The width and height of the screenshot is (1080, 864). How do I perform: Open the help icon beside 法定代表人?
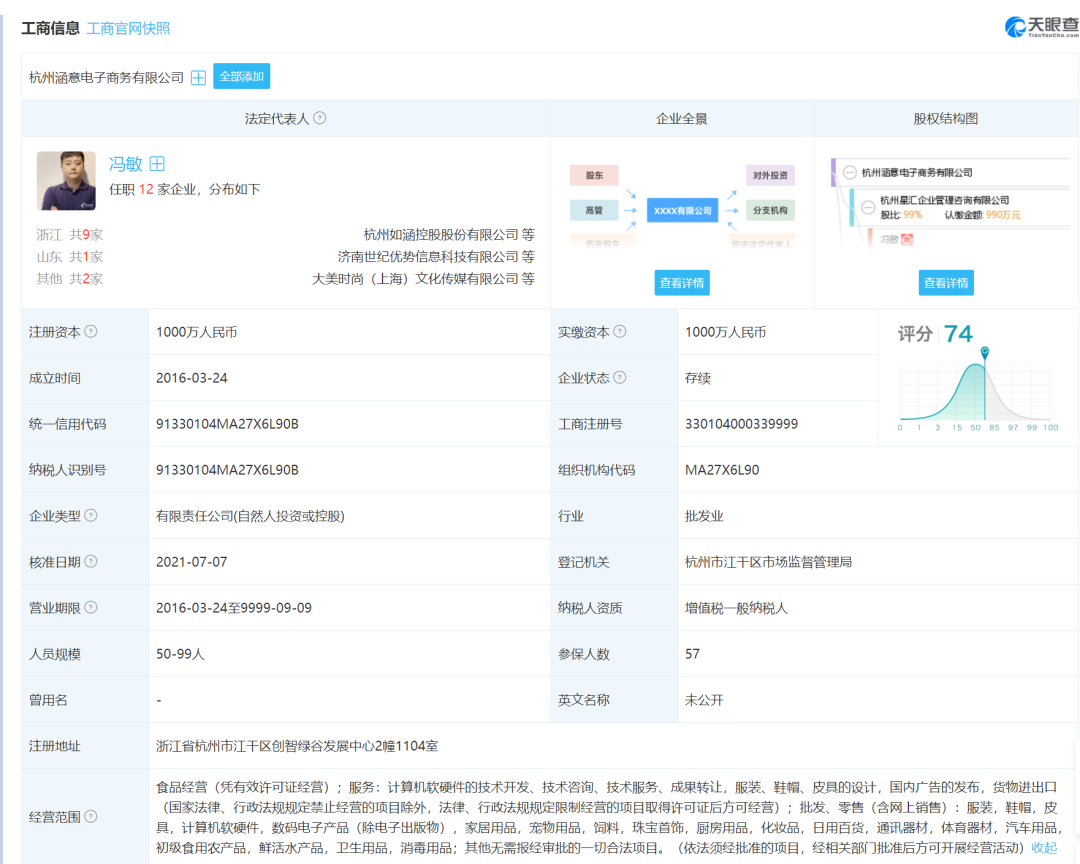[320, 118]
